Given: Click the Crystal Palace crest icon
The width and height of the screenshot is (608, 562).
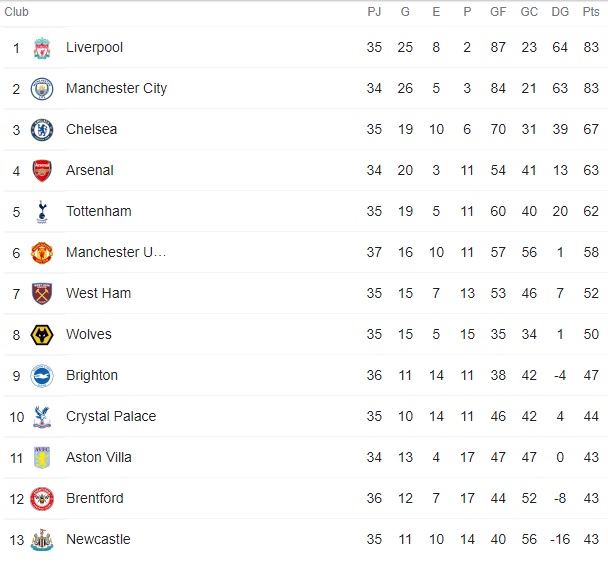Looking at the screenshot, I should coord(41,417).
